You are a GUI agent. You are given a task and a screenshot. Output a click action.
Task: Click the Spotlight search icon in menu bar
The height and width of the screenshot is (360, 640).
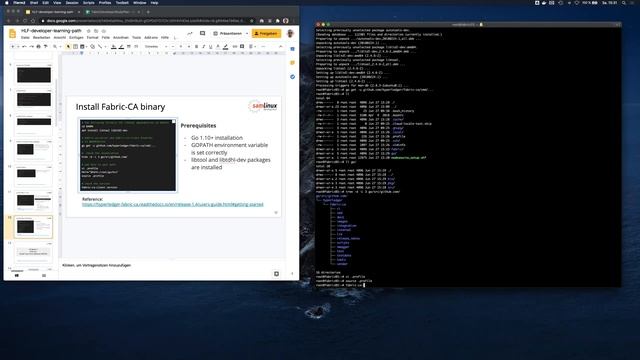624,2
